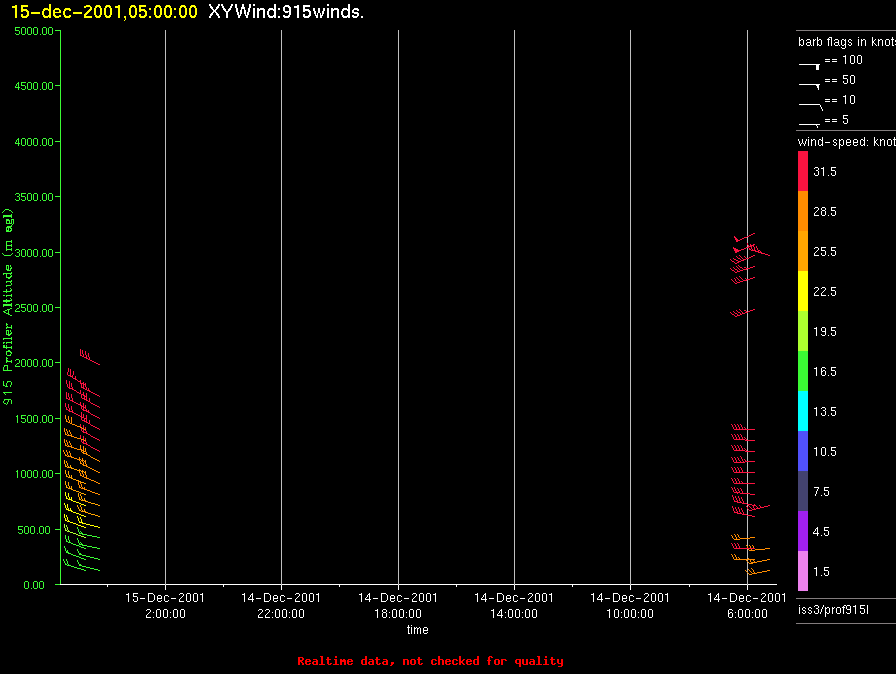Click the 15-Dec-2001 2:00:00 time label
Image resolution: width=896 pixels, height=674 pixels.
point(165,605)
